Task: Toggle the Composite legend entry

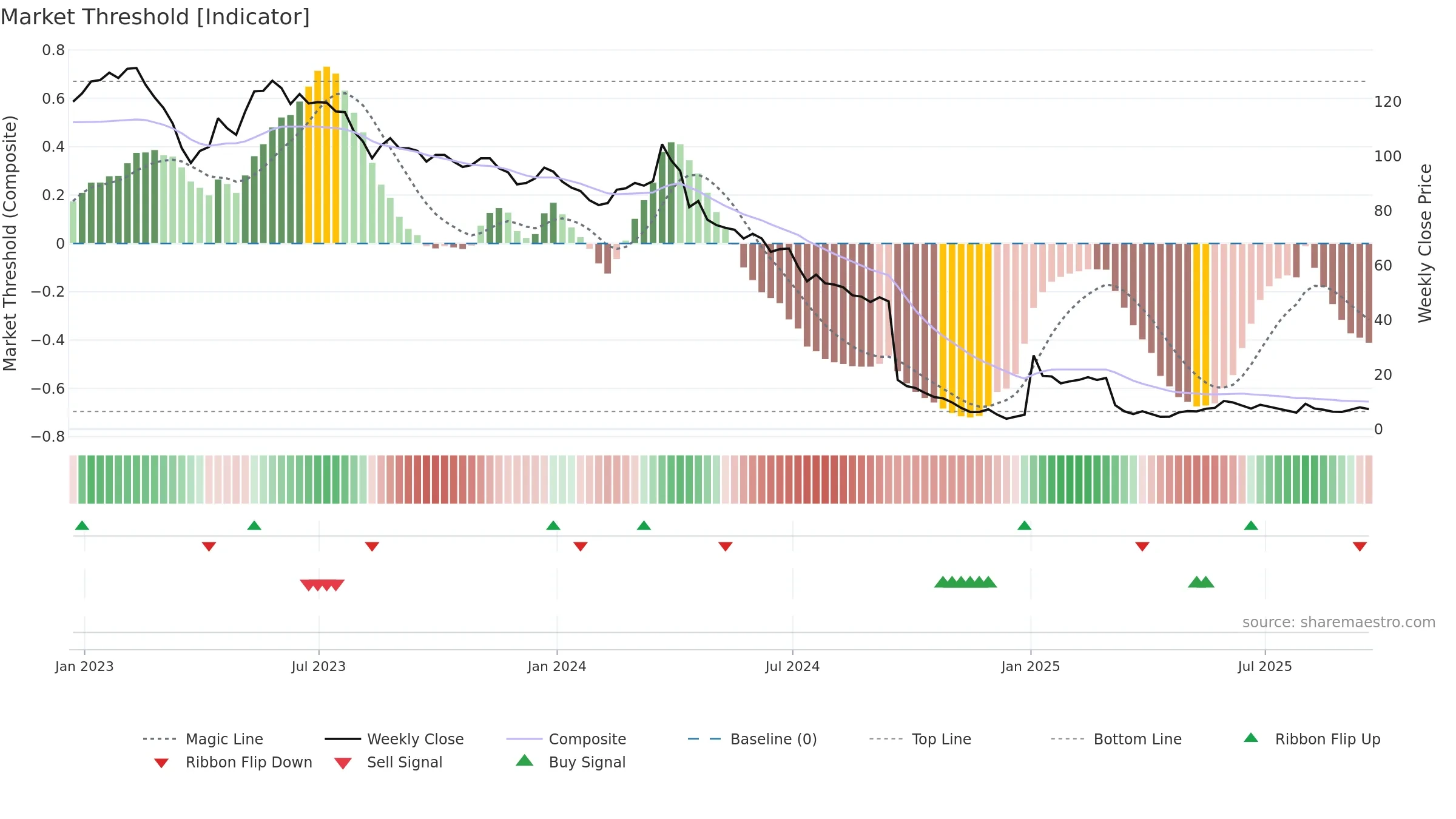Action: click(x=566, y=739)
